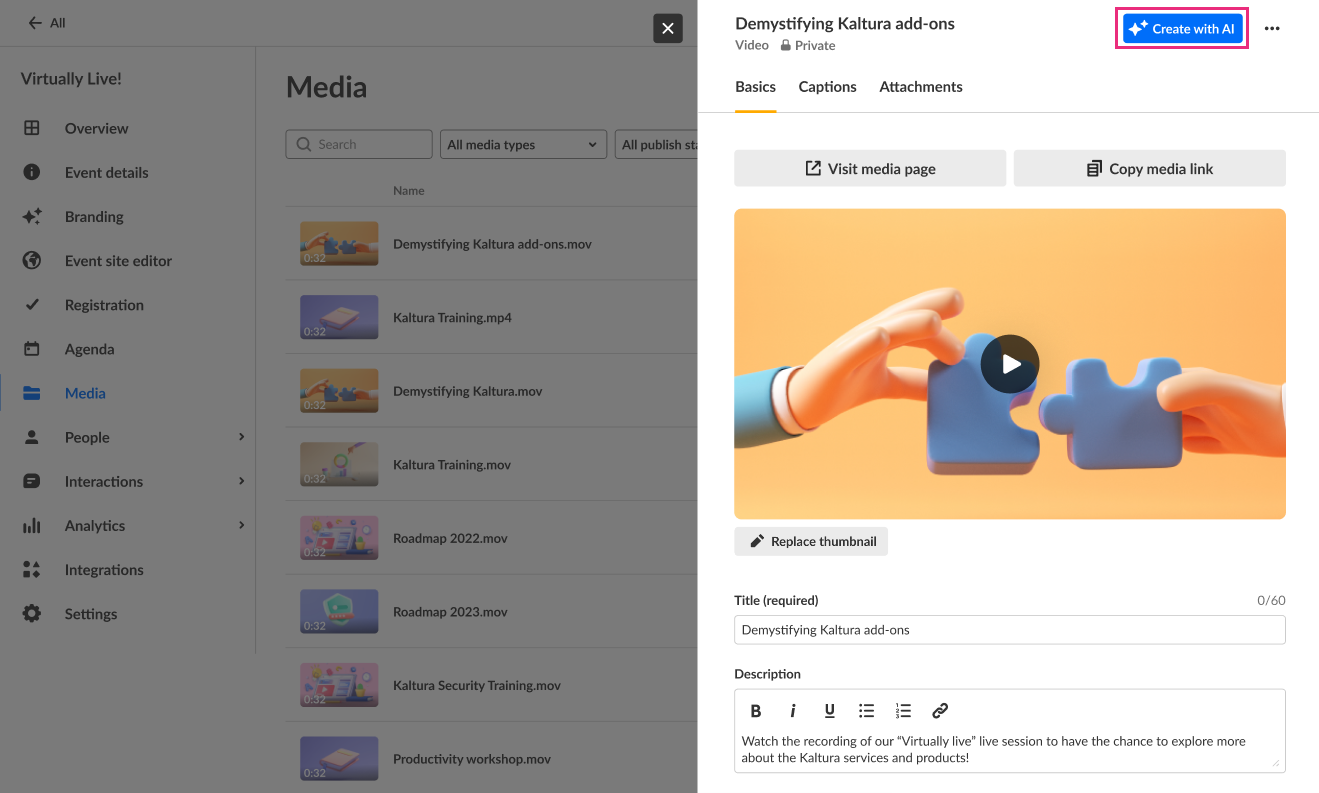Switch to the Attachments tab

[x=921, y=87]
